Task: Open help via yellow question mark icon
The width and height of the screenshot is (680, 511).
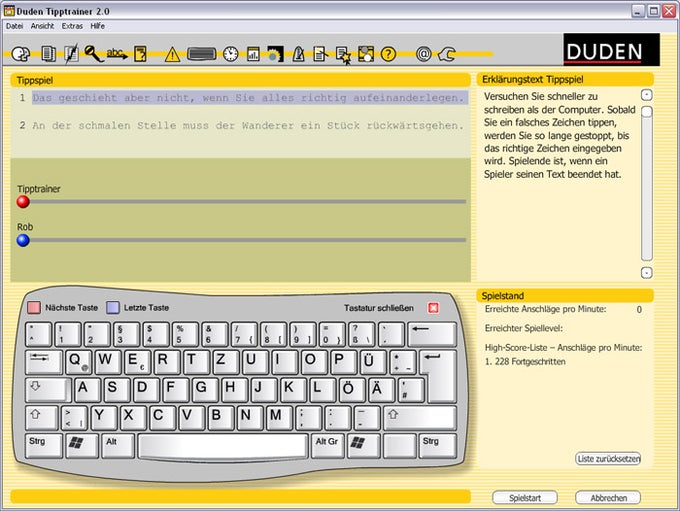Action: 388,54
